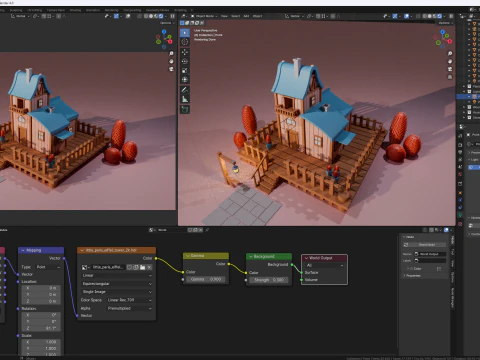Switch to the Texture Paint workspace tab
Image resolution: width=480 pixels, height=360 pixels.
point(56,10)
